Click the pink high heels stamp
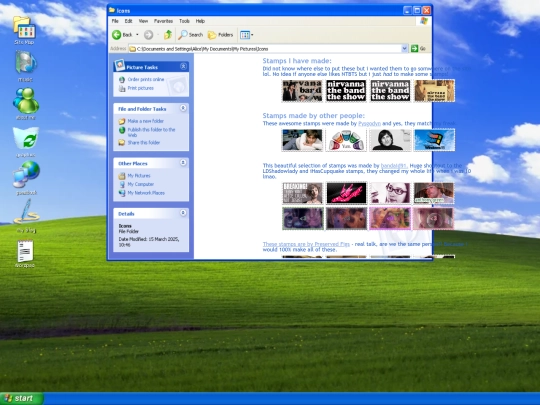 tap(346, 193)
